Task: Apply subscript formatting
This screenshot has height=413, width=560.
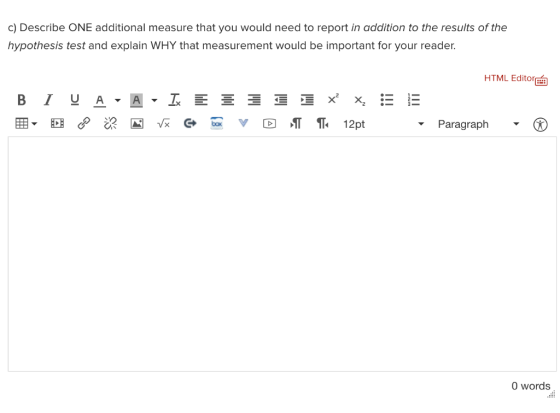Action: [360, 101]
